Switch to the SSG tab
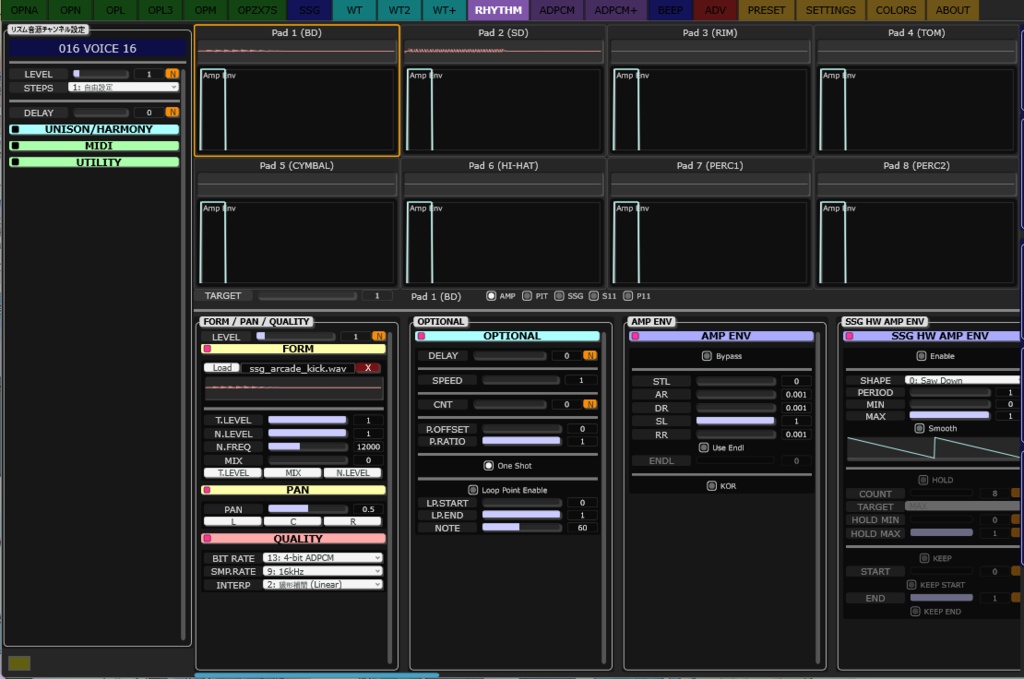 coord(310,10)
